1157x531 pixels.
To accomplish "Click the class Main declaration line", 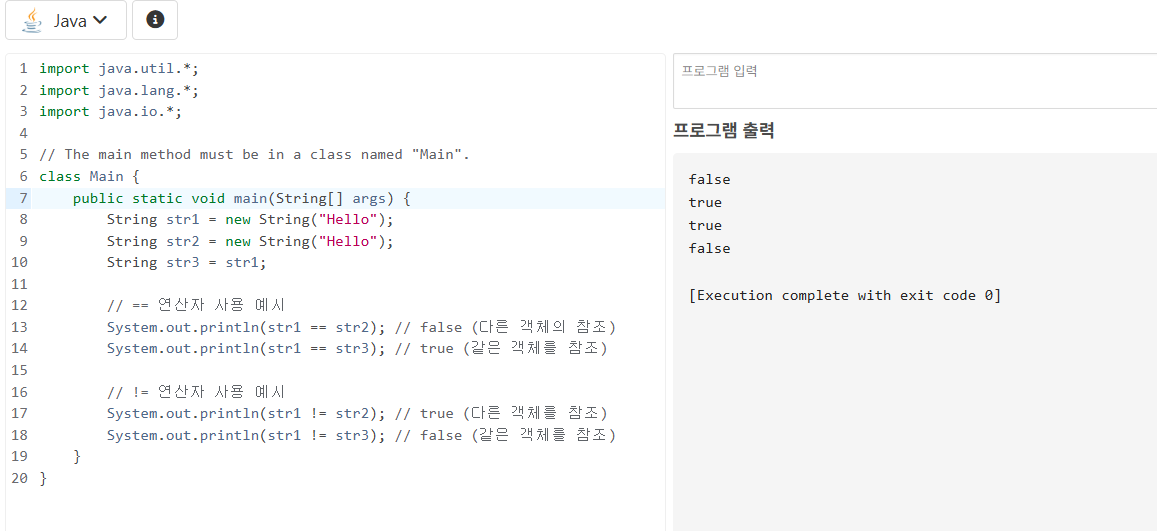I will tap(89, 176).
